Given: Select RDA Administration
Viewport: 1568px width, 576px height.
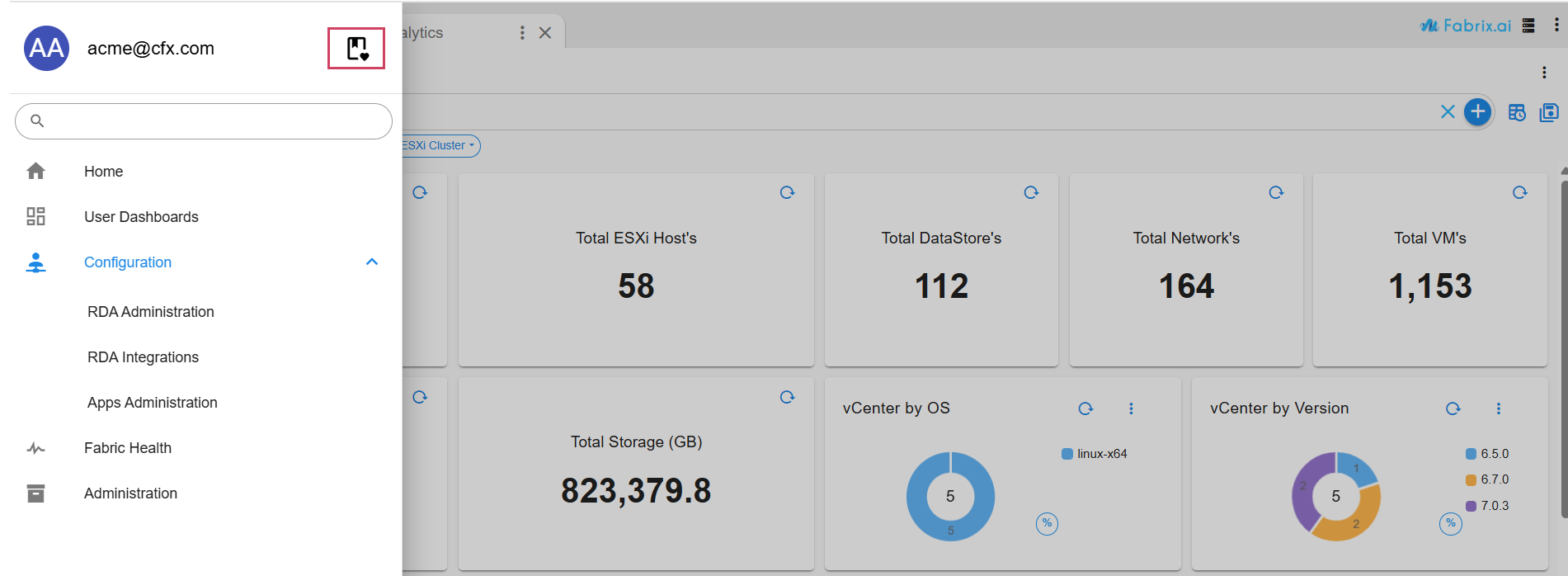Looking at the screenshot, I should [x=151, y=312].
